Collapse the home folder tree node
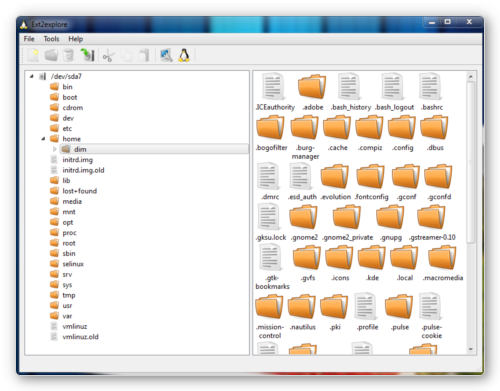The width and height of the screenshot is (500, 391). point(43,139)
